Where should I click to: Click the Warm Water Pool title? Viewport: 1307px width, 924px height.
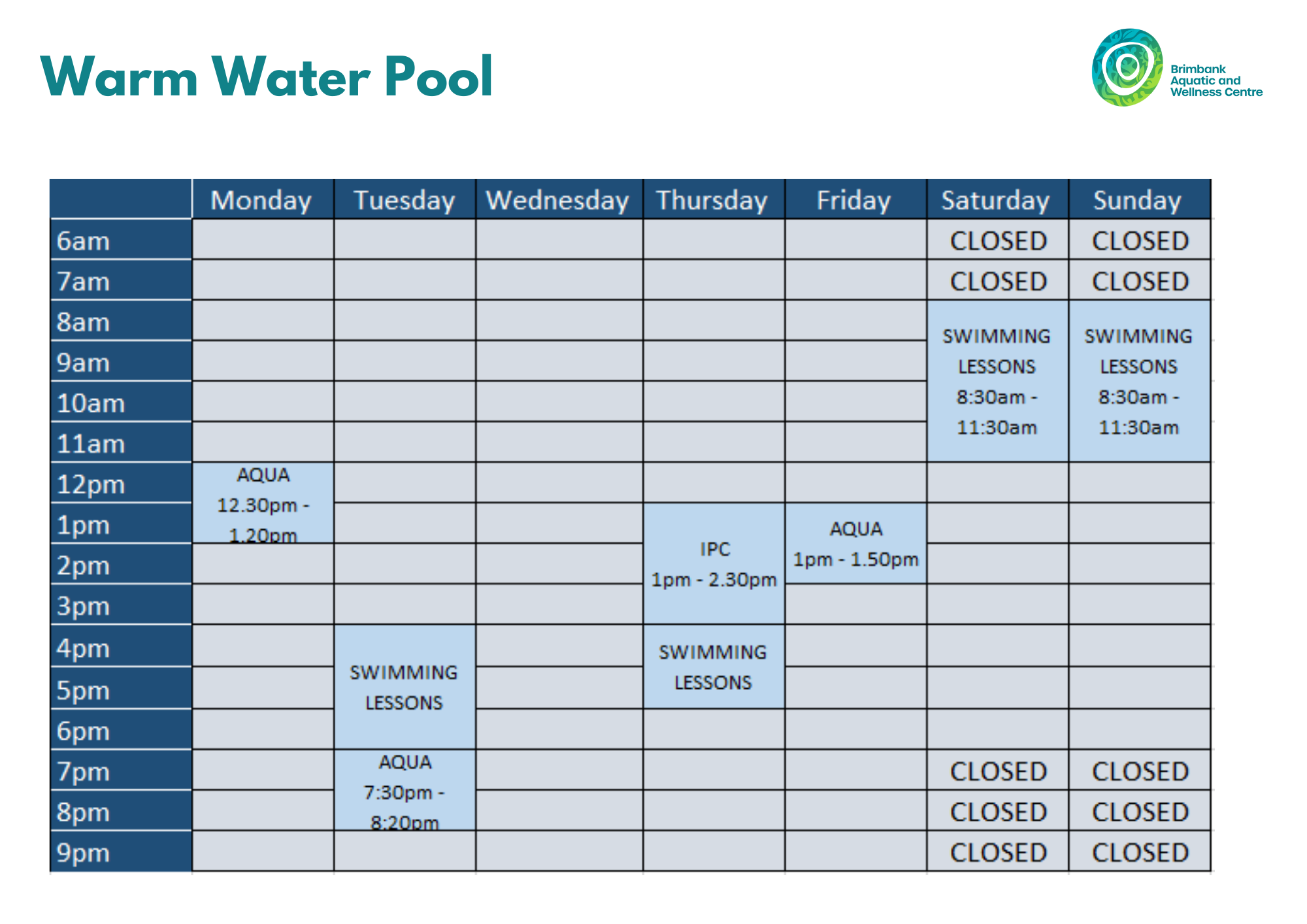coord(267,76)
